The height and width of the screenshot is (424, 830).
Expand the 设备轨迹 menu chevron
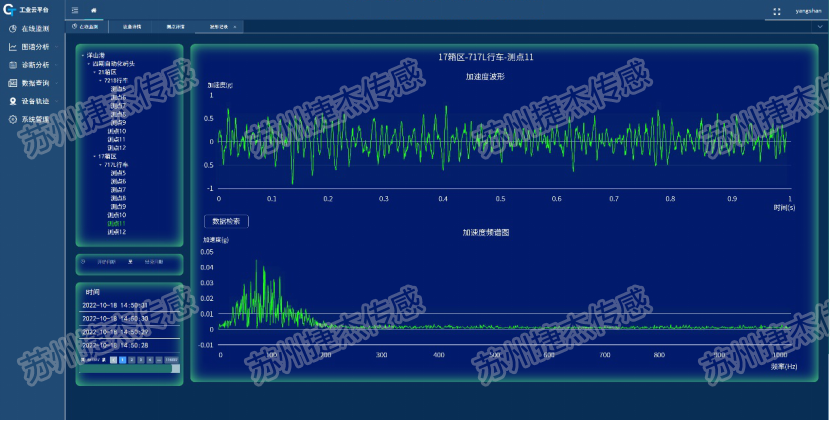[57, 101]
